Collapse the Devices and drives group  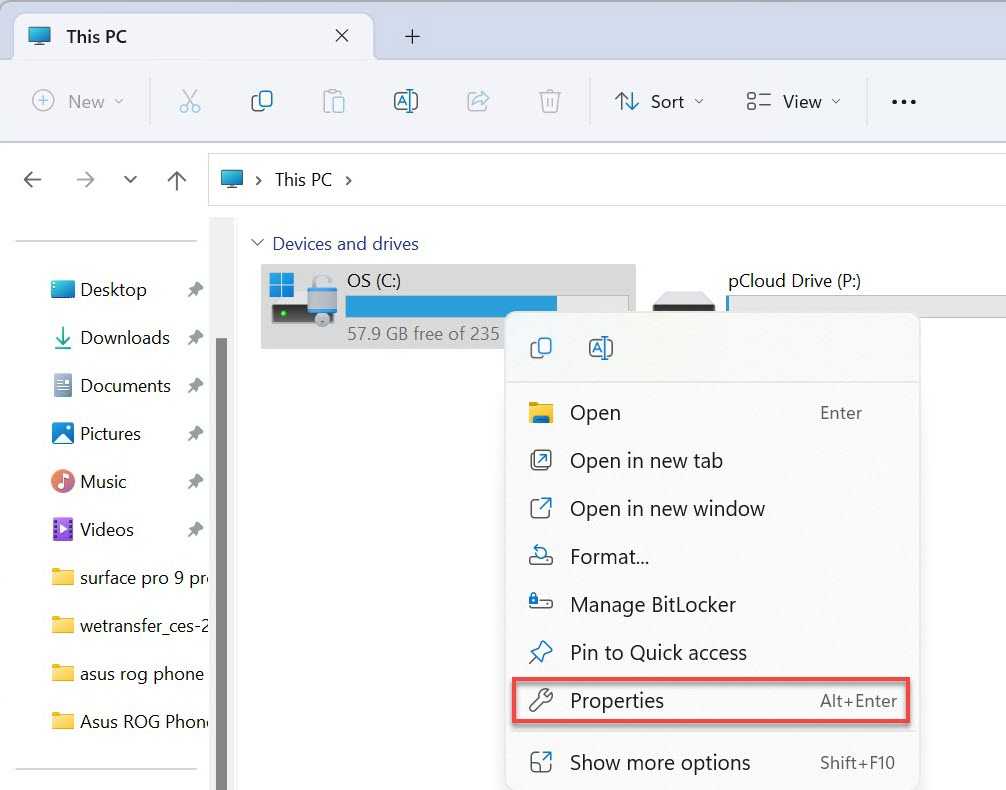point(257,243)
